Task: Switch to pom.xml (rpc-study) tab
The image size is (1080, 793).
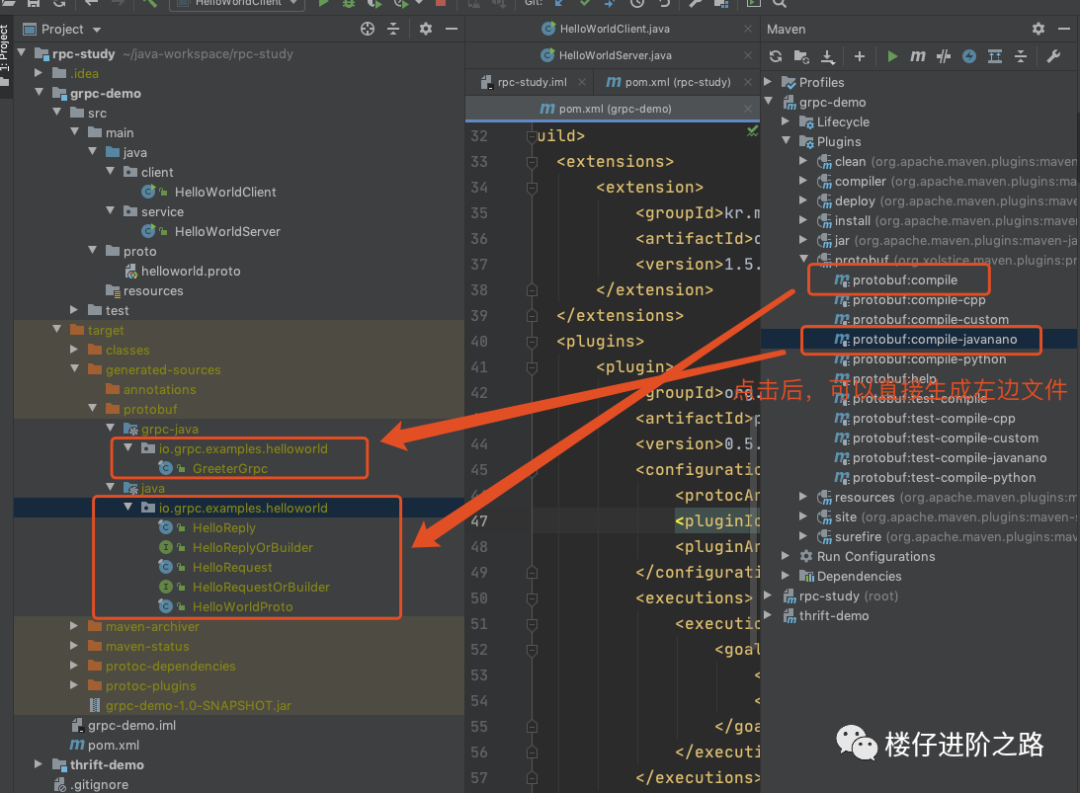Action: pos(669,82)
